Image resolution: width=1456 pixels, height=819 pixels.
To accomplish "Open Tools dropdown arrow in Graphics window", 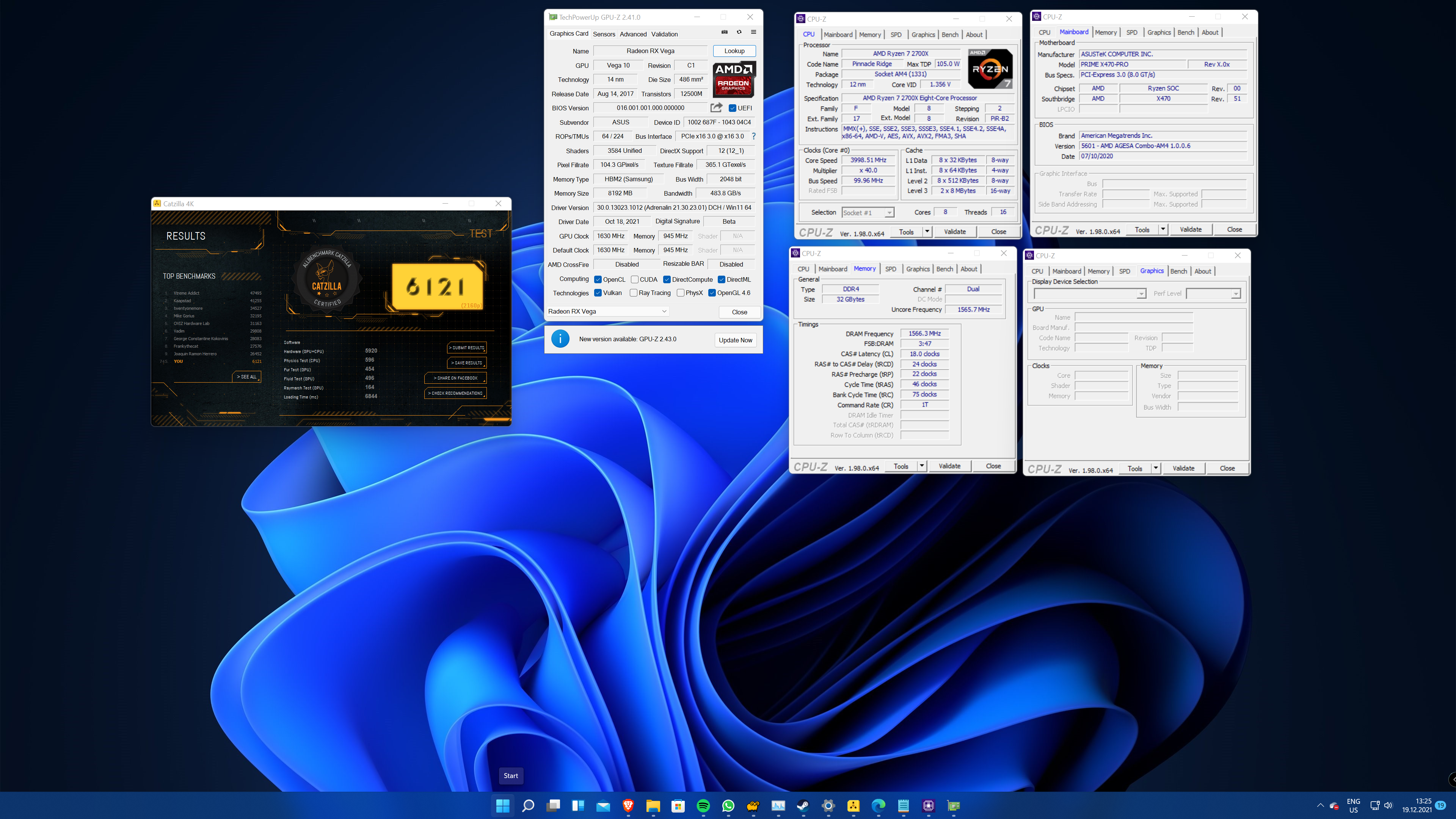I will point(1156,469).
